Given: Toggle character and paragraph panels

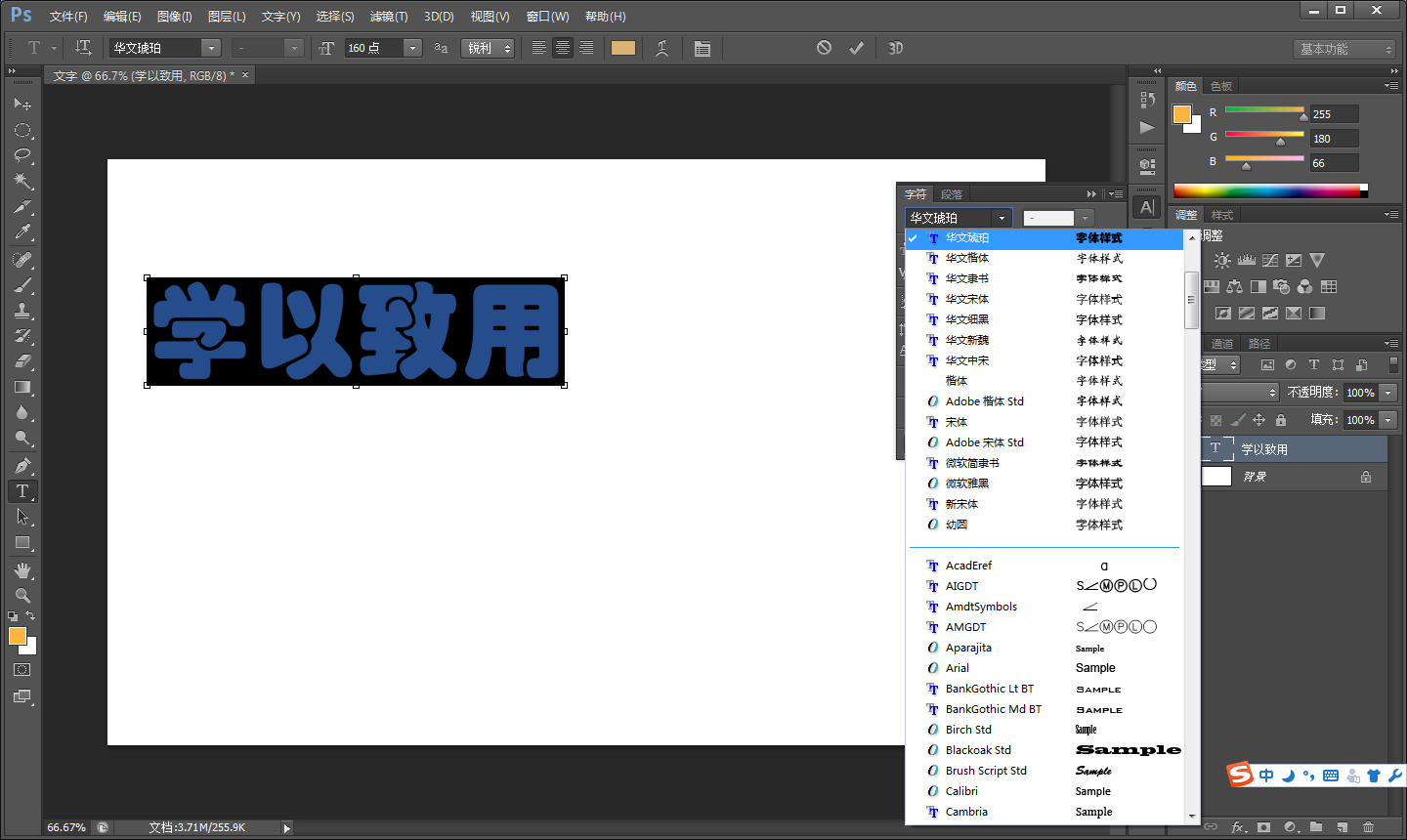Looking at the screenshot, I should tap(702, 48).
